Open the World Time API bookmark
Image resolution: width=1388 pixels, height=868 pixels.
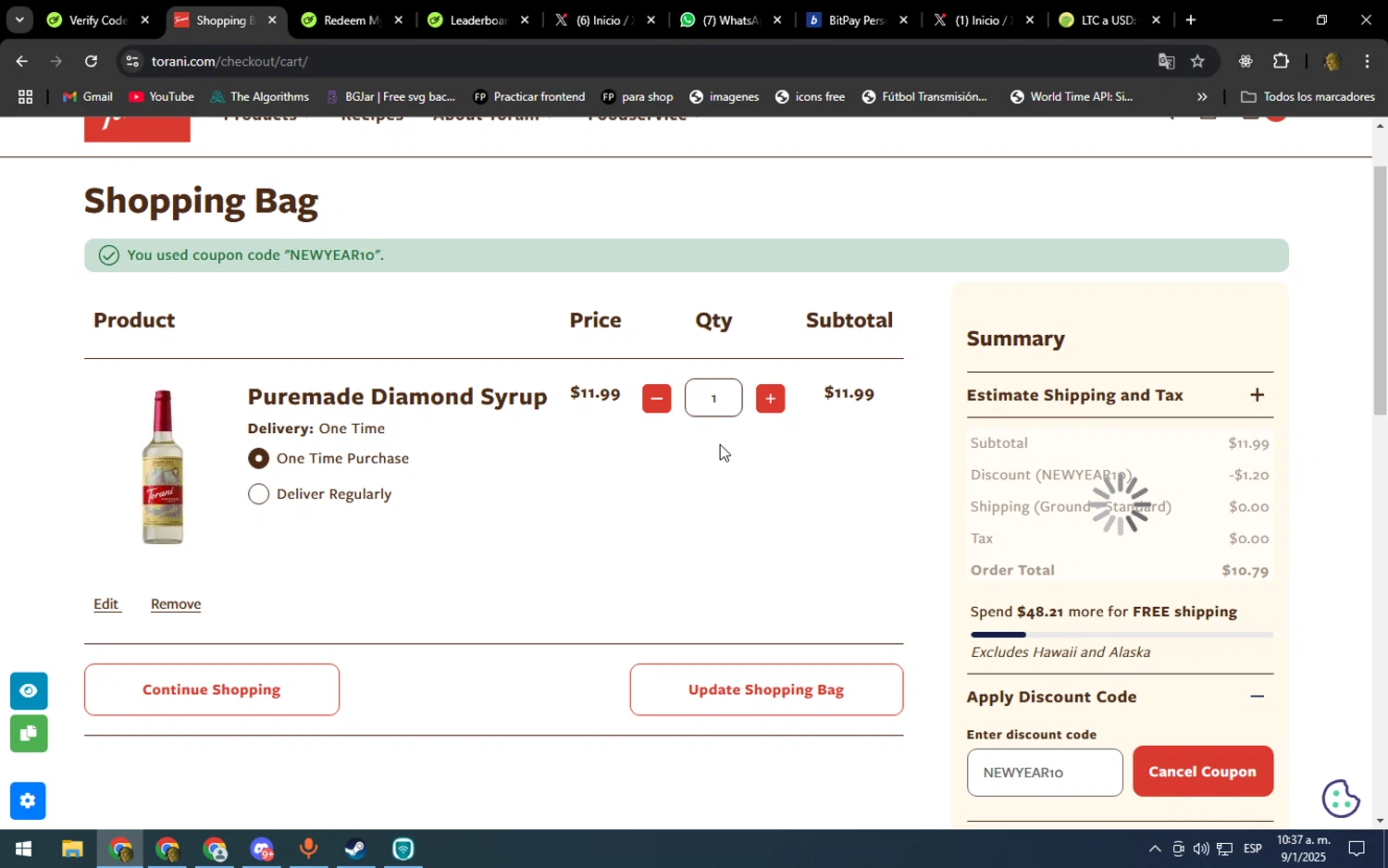click(x=1072, y=96)
